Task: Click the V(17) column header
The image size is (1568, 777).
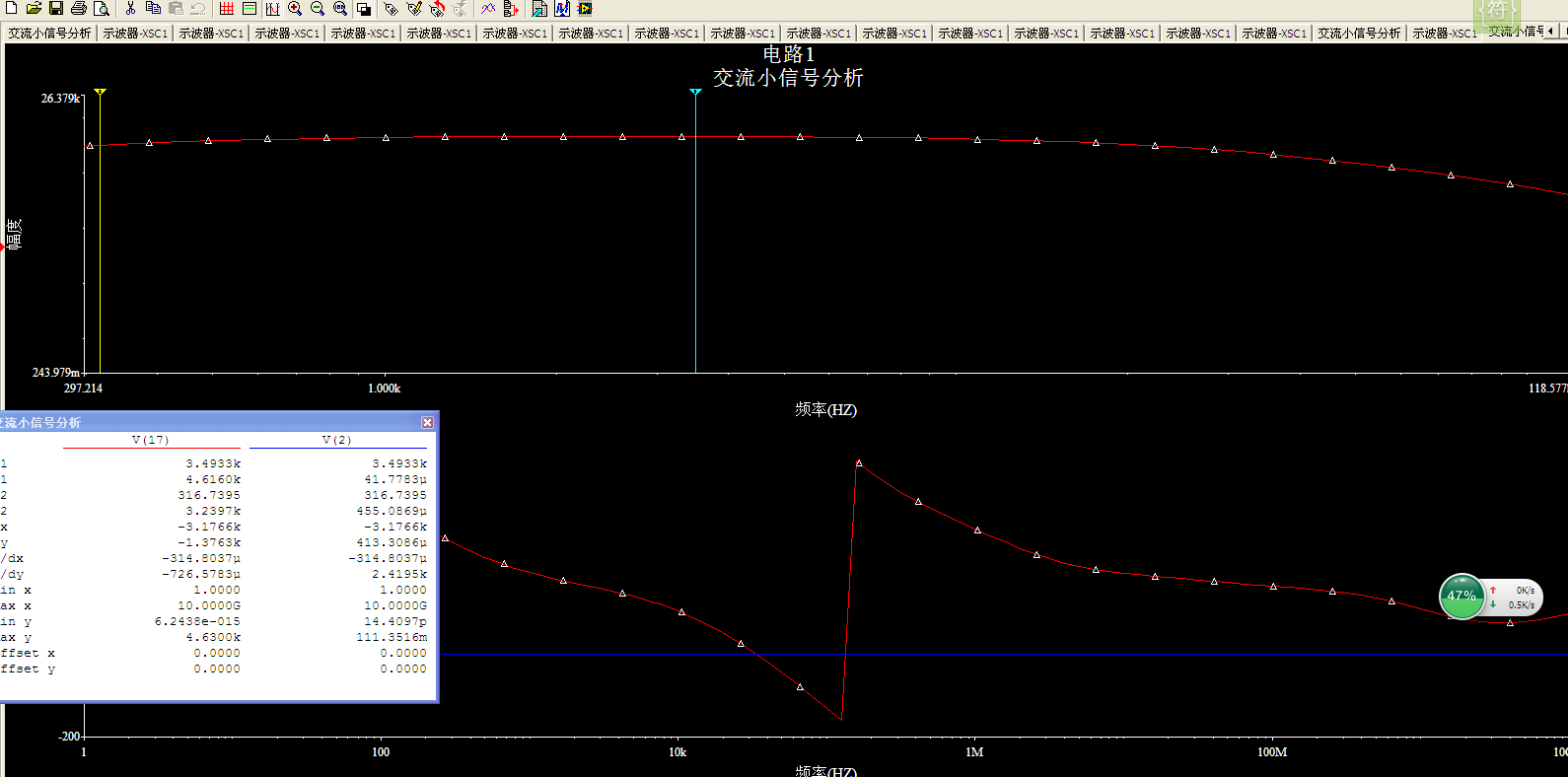Action: click(150, 440)
